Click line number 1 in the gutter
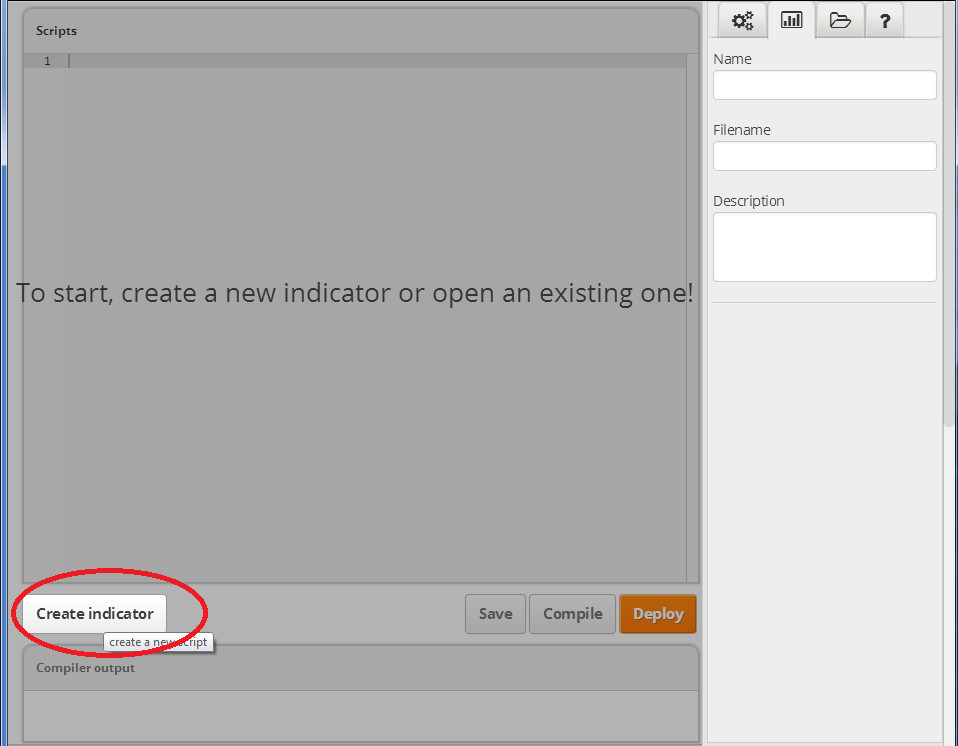 click(x=47, y=61)
